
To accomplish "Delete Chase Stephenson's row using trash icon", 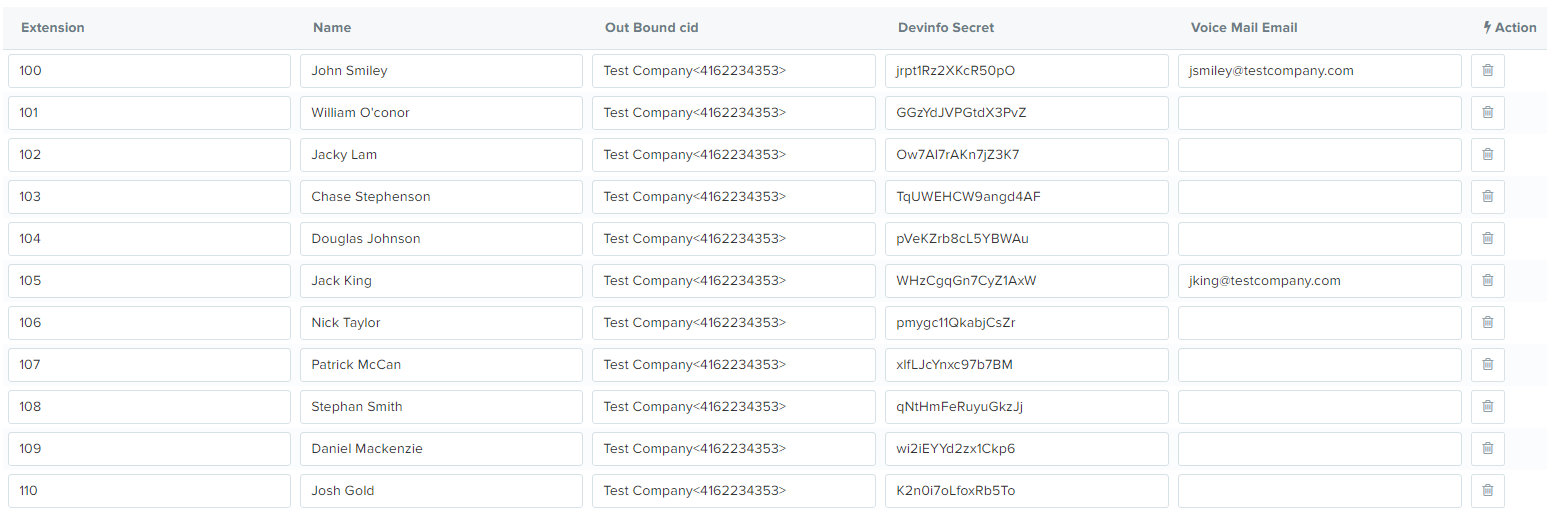I will pos(1487,197).
